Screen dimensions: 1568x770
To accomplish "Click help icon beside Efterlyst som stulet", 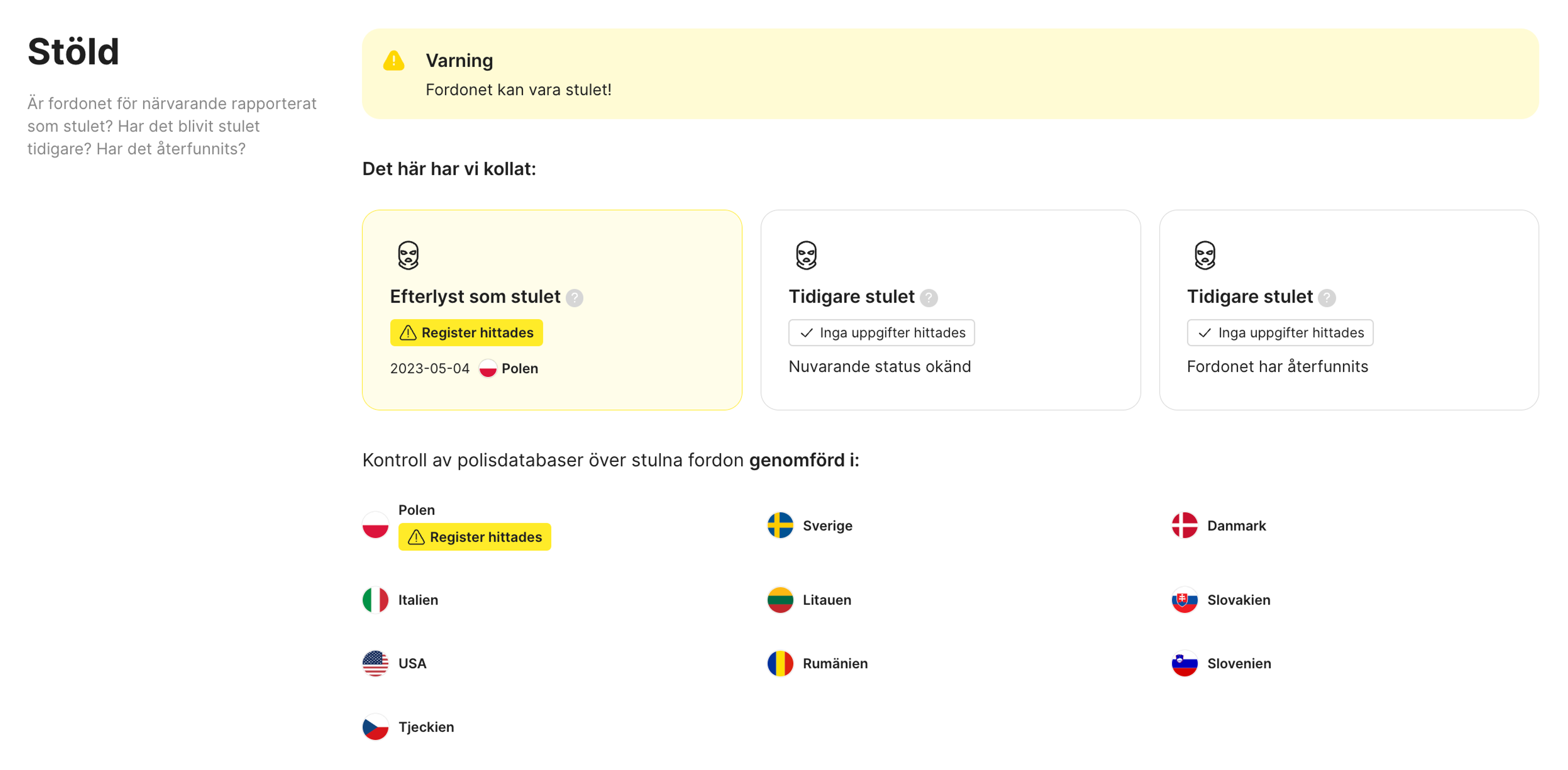I will [x=574, y=298].
